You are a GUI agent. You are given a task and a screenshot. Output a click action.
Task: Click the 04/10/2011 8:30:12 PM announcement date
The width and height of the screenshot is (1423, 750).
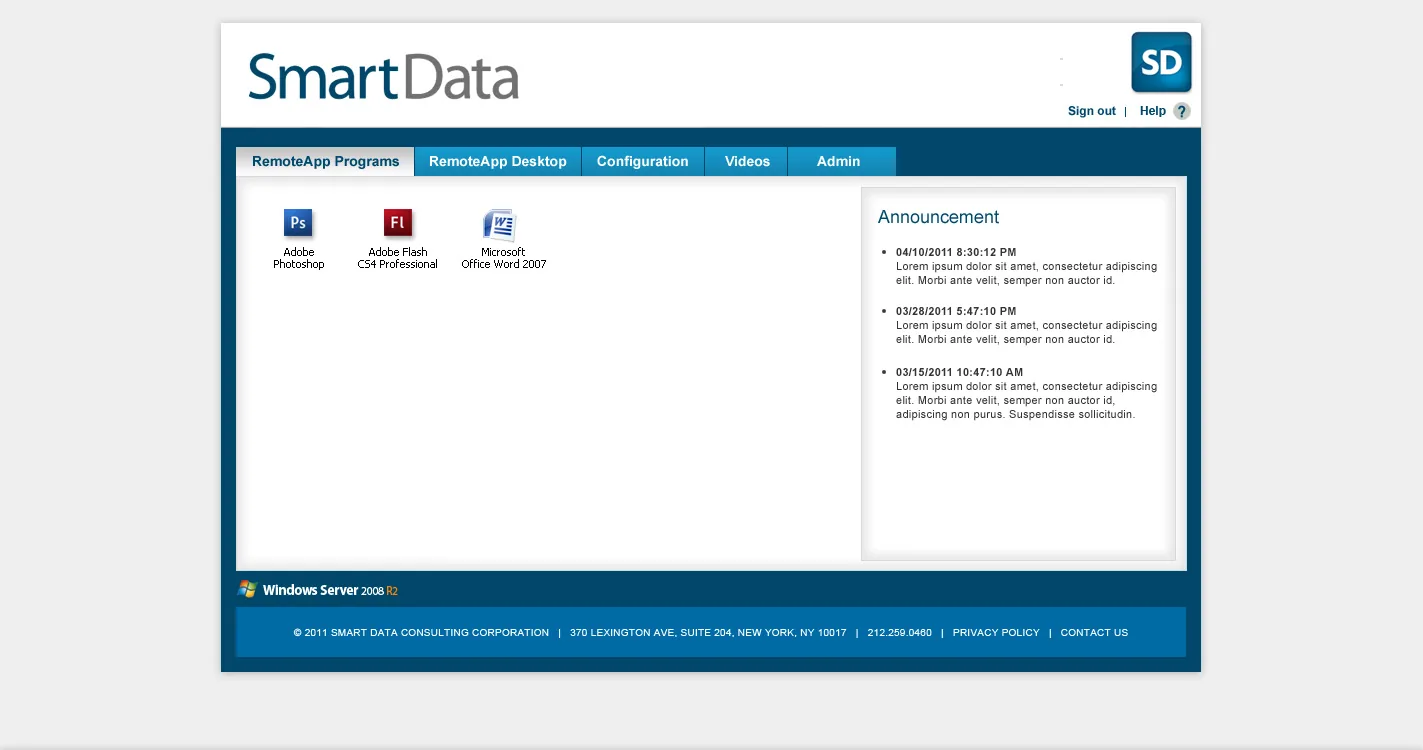coord(956,252)
